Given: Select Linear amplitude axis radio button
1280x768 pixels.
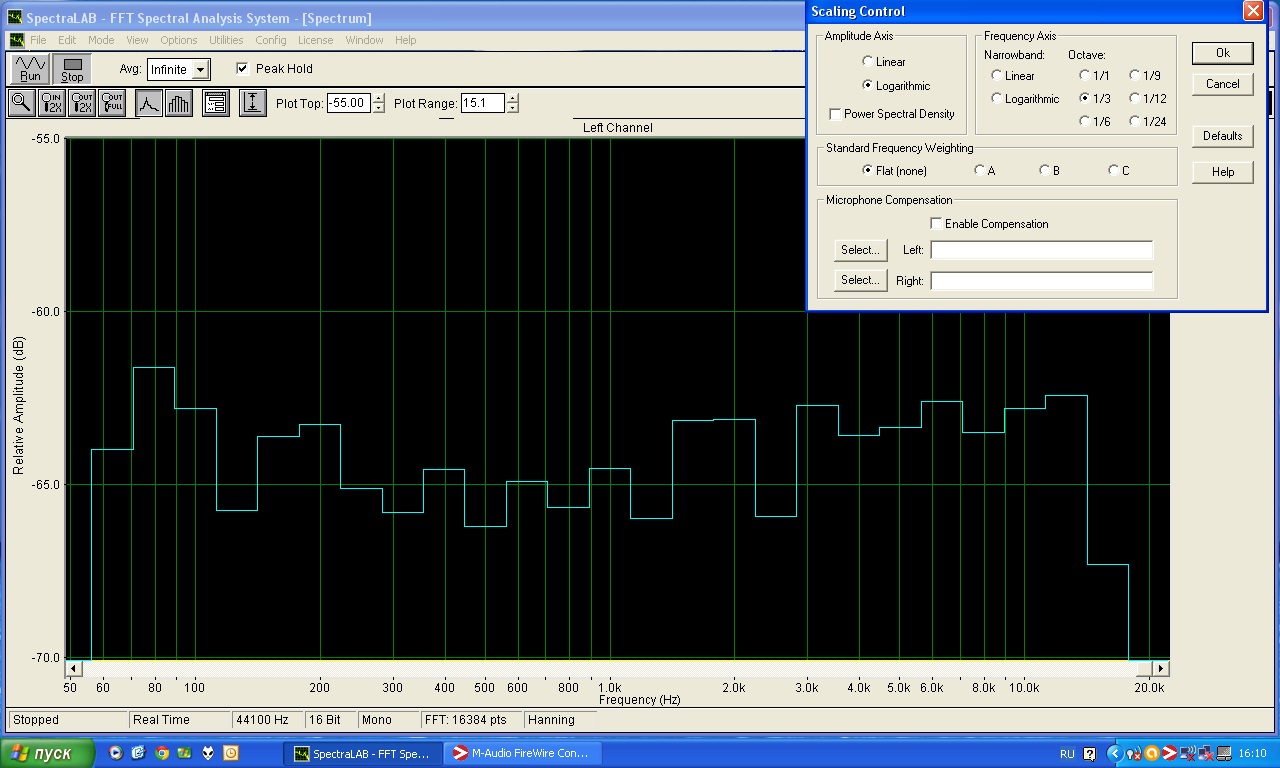Looking at the screenshot, I should coord(867,62).
